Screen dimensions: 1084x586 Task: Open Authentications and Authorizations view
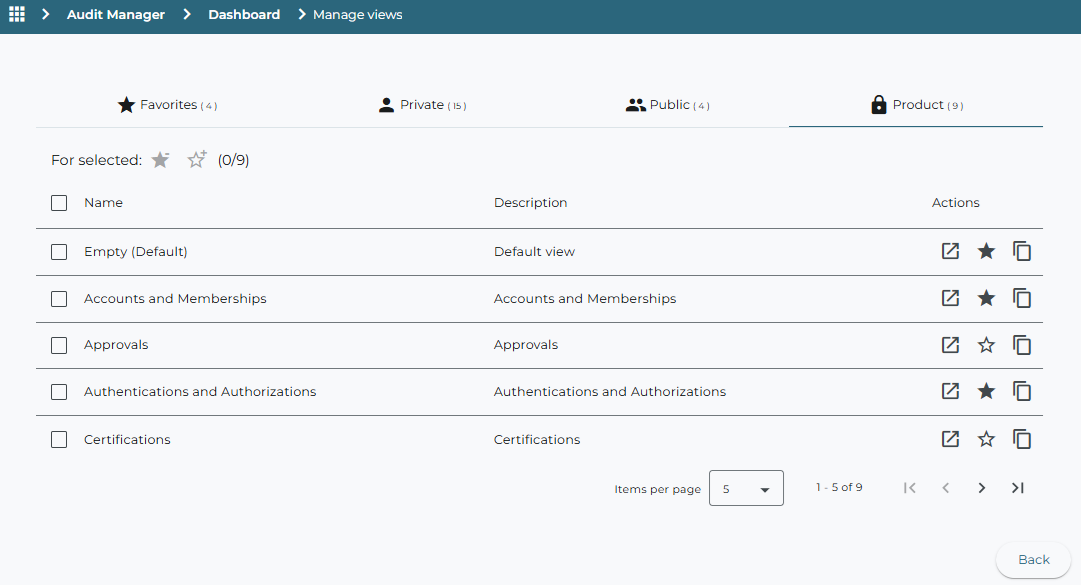click(951, 391)
